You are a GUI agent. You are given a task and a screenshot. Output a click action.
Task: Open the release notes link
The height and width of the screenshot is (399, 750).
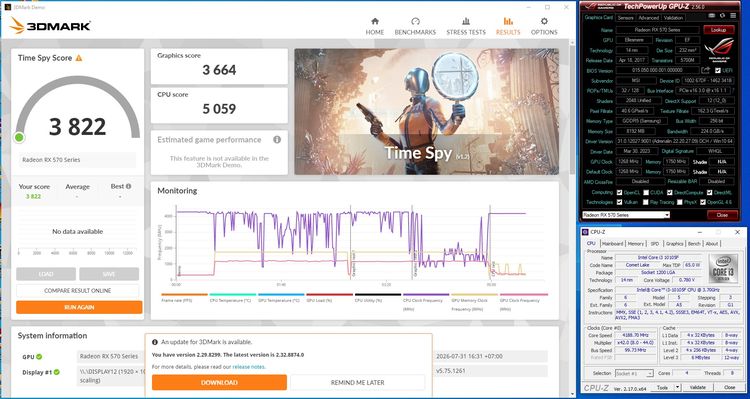tap(248, 367)
